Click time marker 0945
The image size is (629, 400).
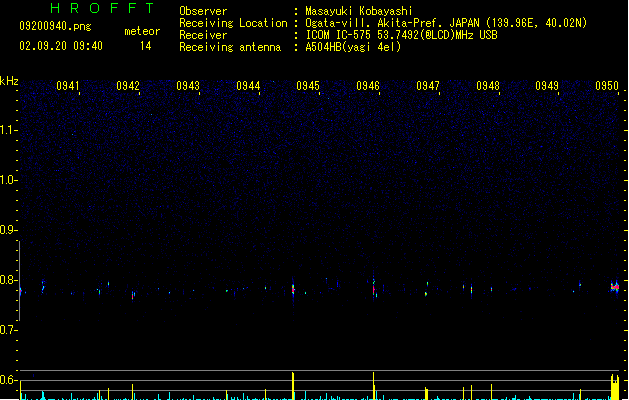(308, 86)
